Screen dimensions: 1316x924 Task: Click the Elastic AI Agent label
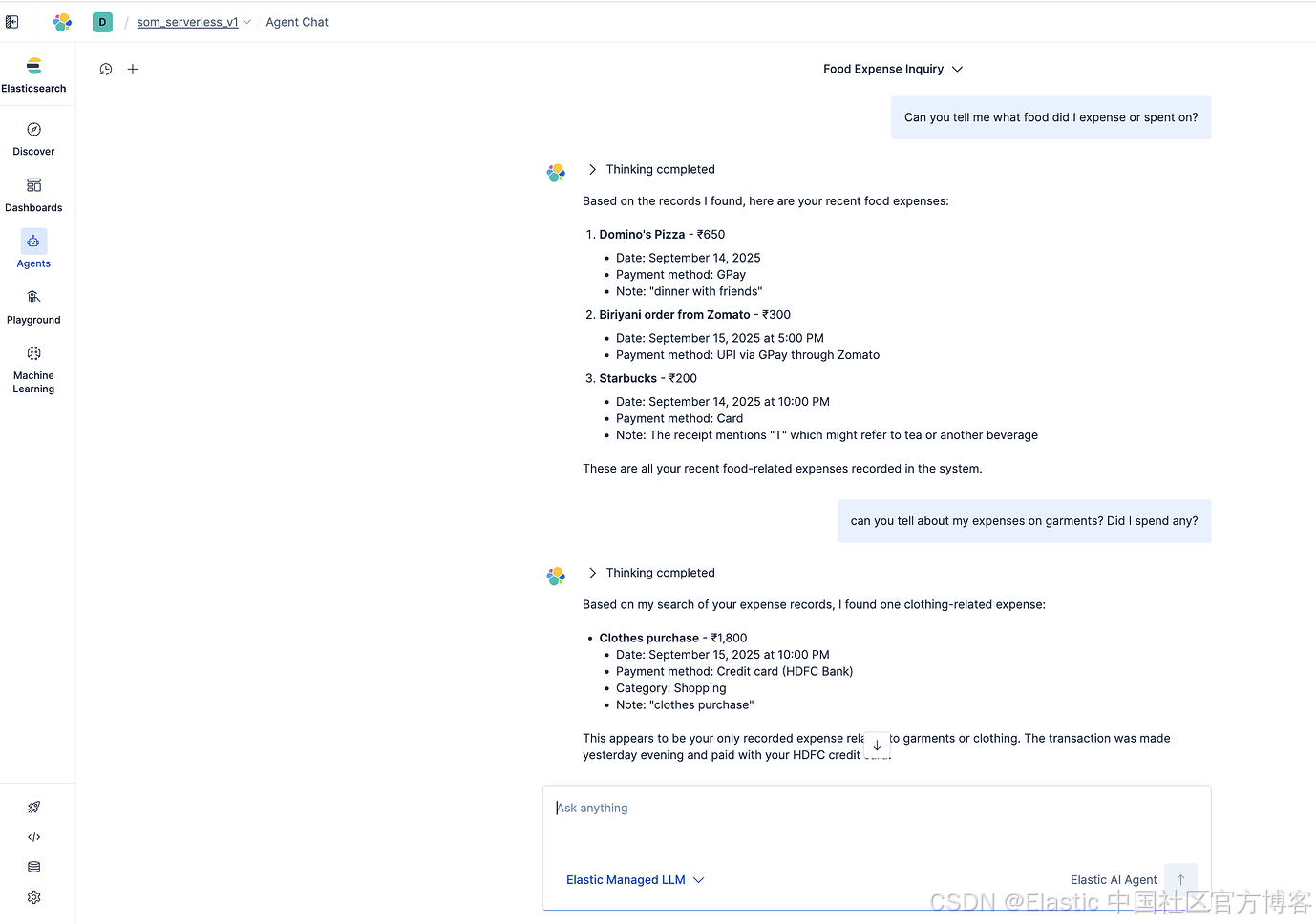pyautogui.click(x=1114, y=880)
